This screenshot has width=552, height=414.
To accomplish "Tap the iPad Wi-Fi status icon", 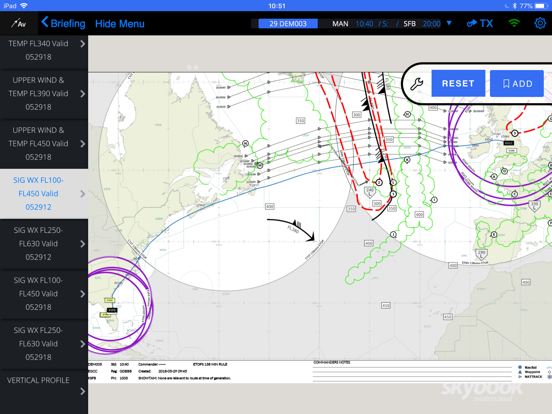I will pyautogui.click(x=24, y=6).
